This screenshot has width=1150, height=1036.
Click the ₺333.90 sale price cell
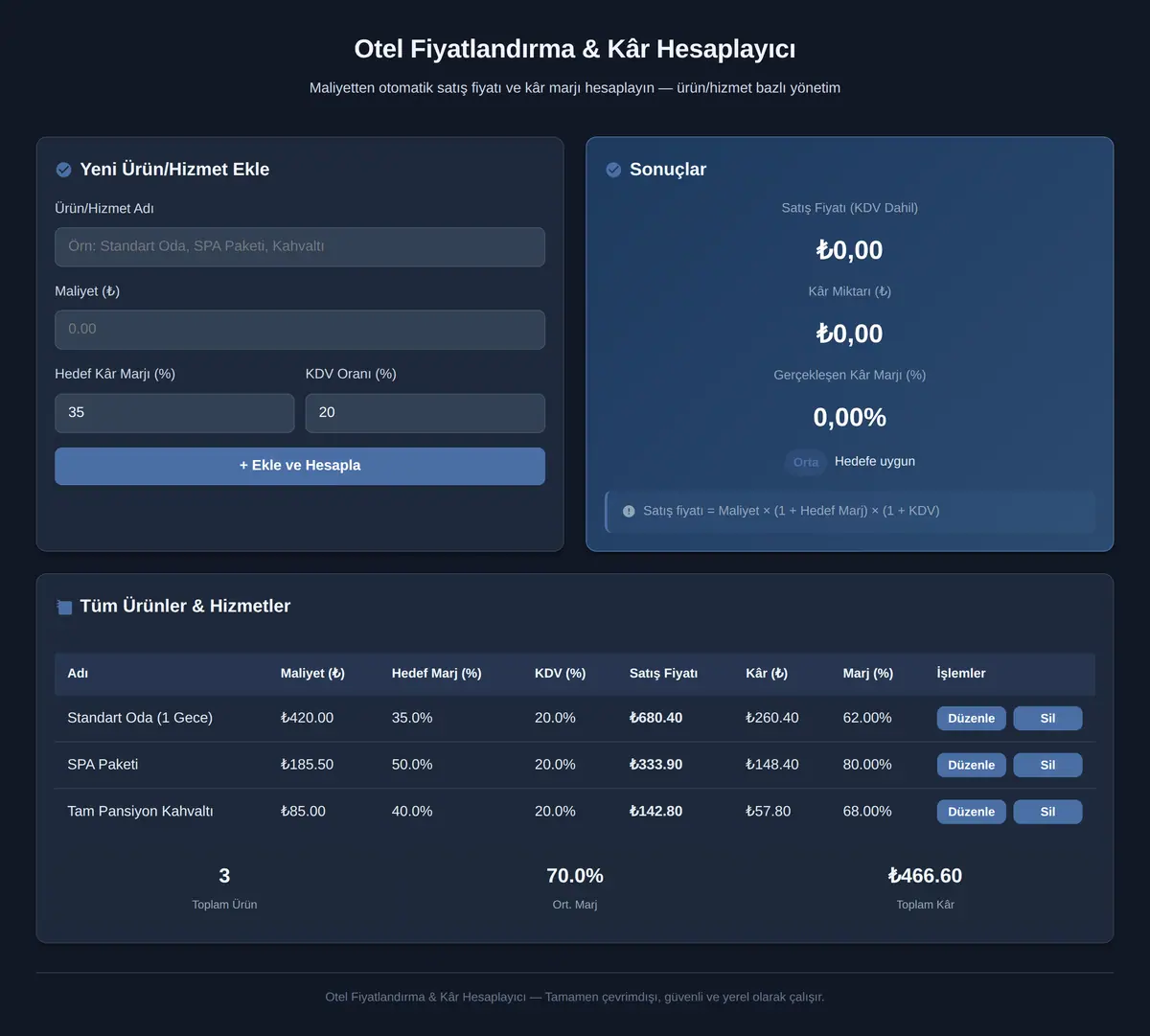(x=655, y=765)
